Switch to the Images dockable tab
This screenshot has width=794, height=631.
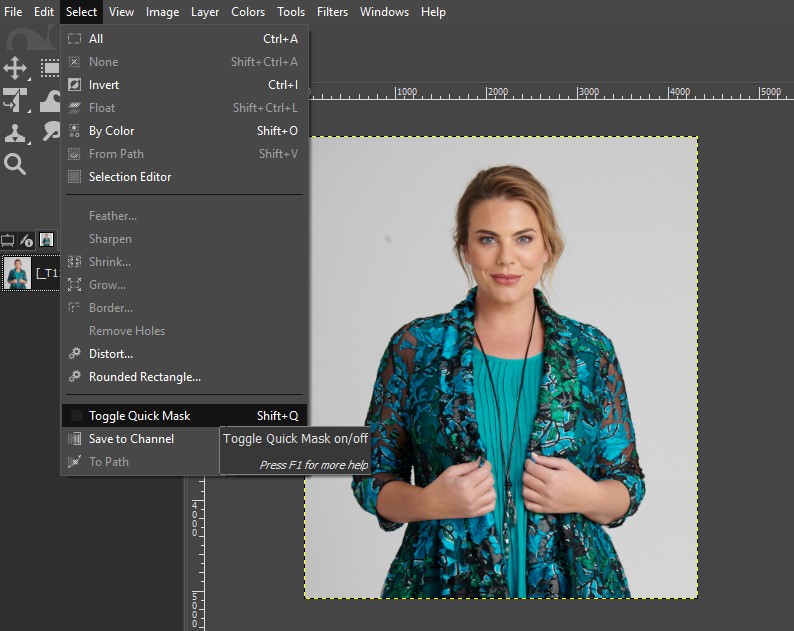click(x=46, y=240)
